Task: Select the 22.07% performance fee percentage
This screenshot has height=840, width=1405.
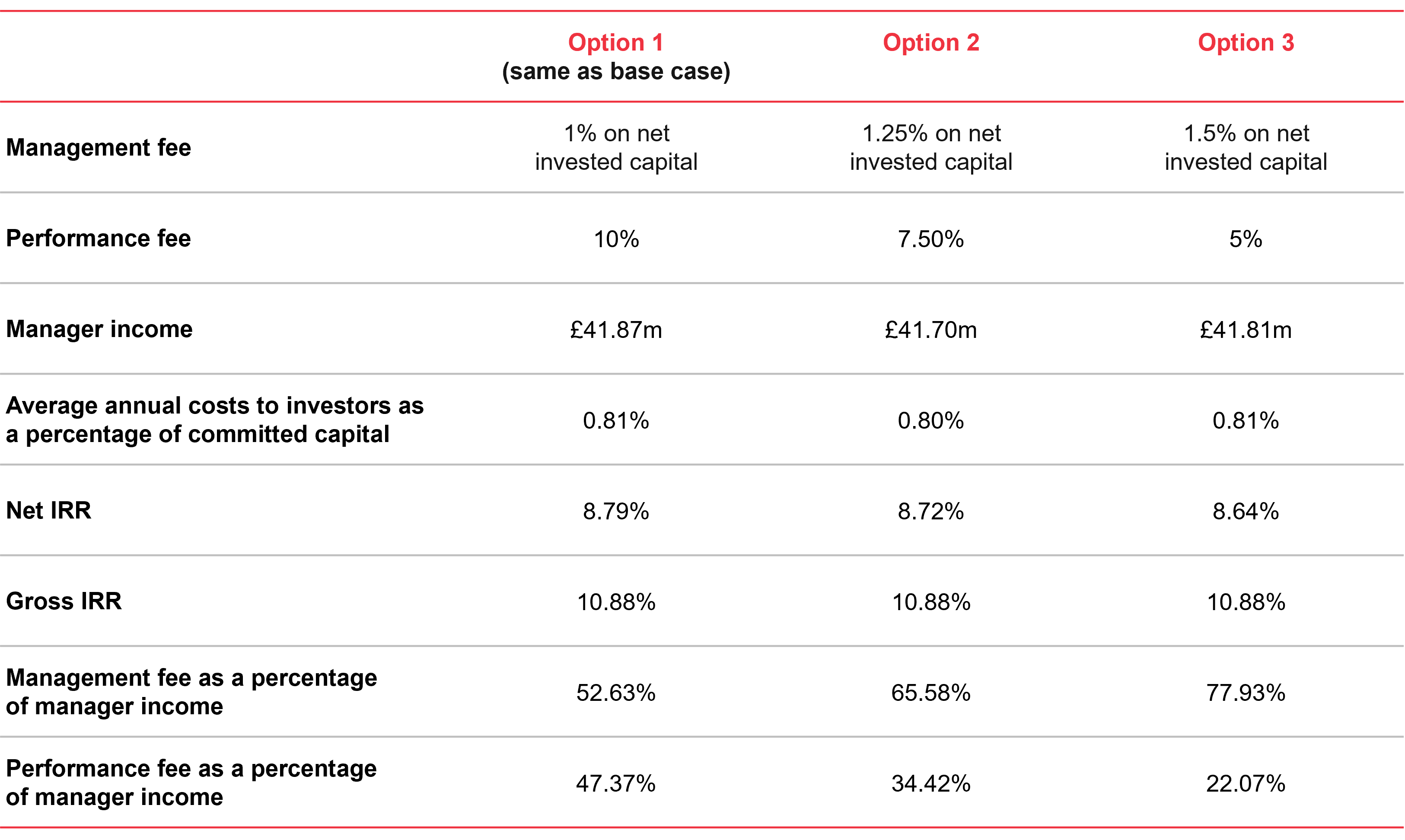Action: point(1246,783)
